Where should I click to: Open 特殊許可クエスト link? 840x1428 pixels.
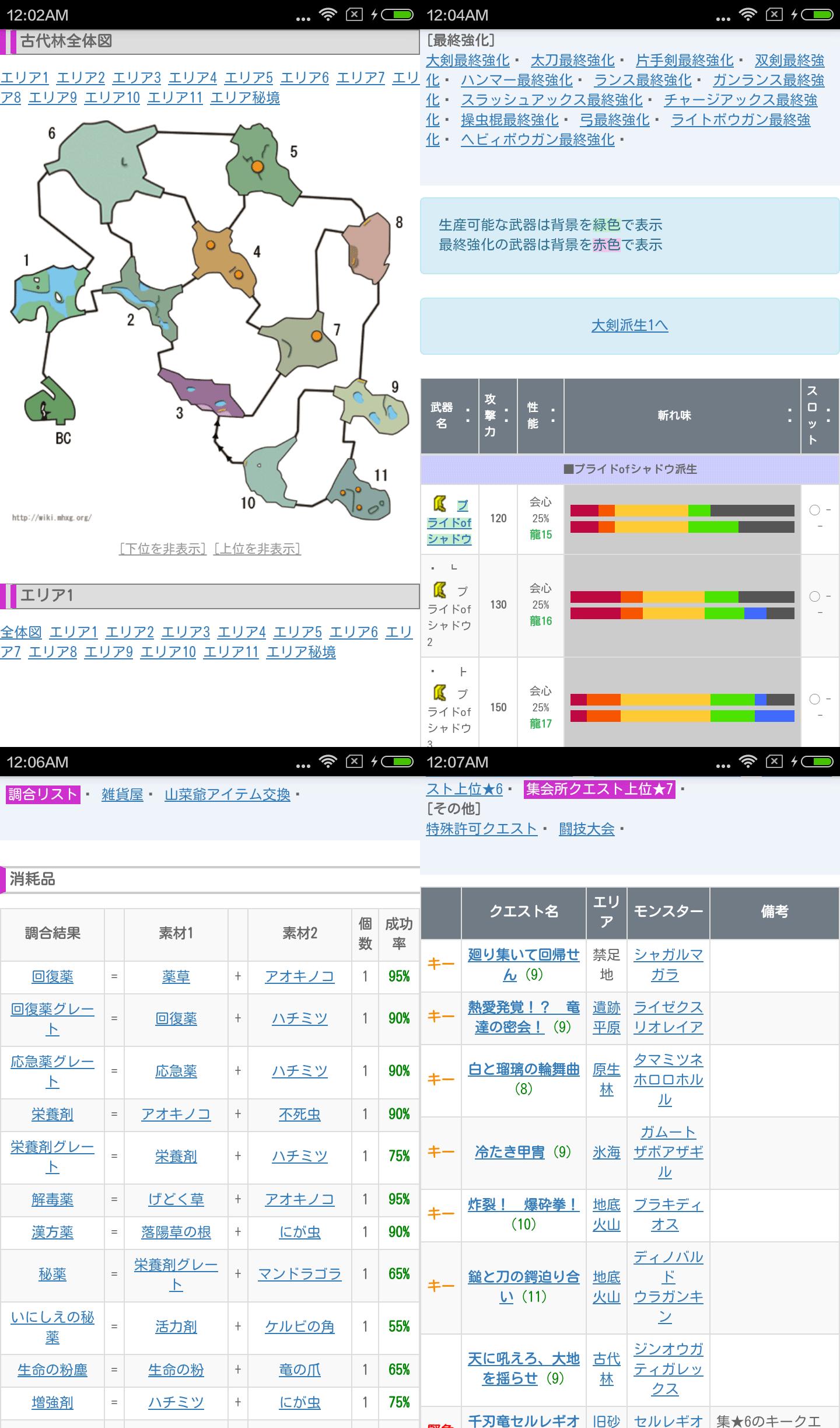(x=481, y=829)
